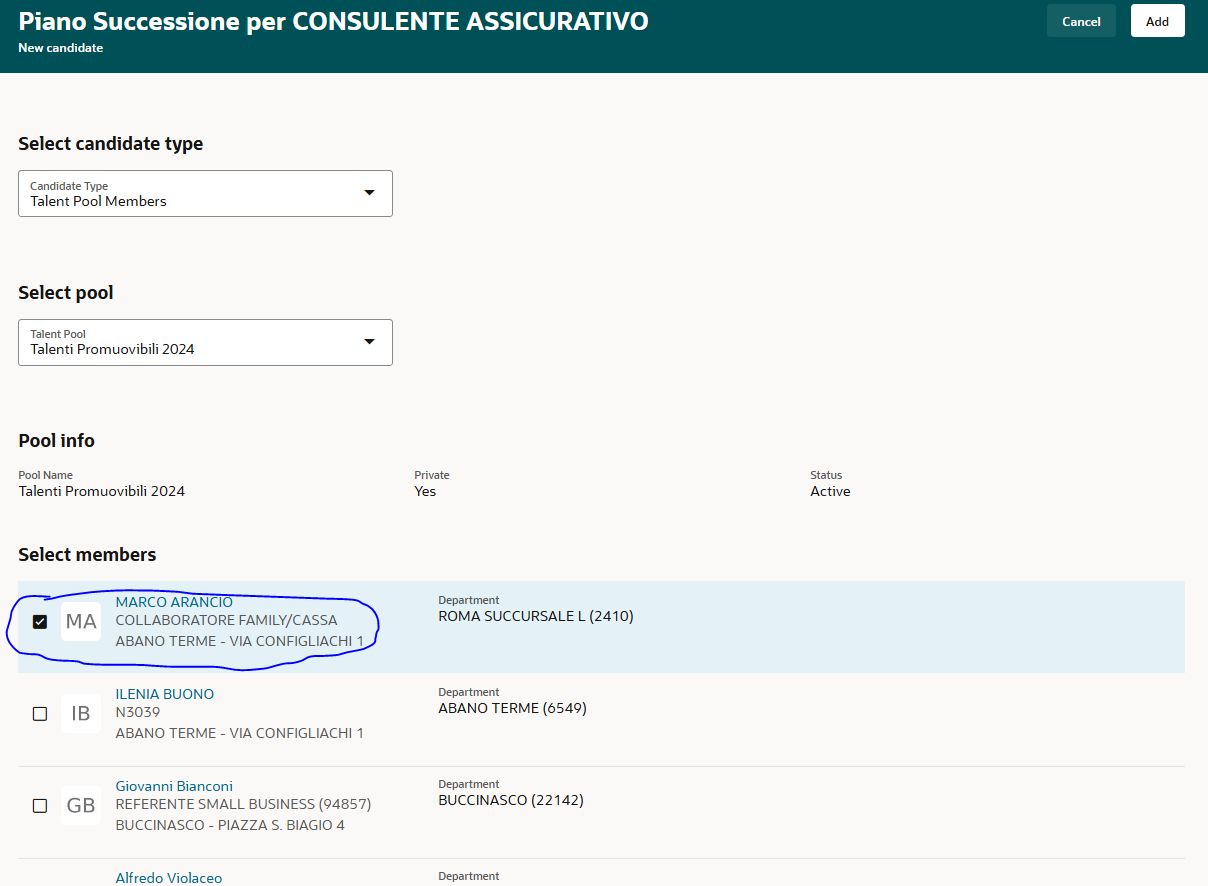The image size is (1208, 886).
Task: Click the Candidate Type dropdown arrow
Action: [369, 193]
